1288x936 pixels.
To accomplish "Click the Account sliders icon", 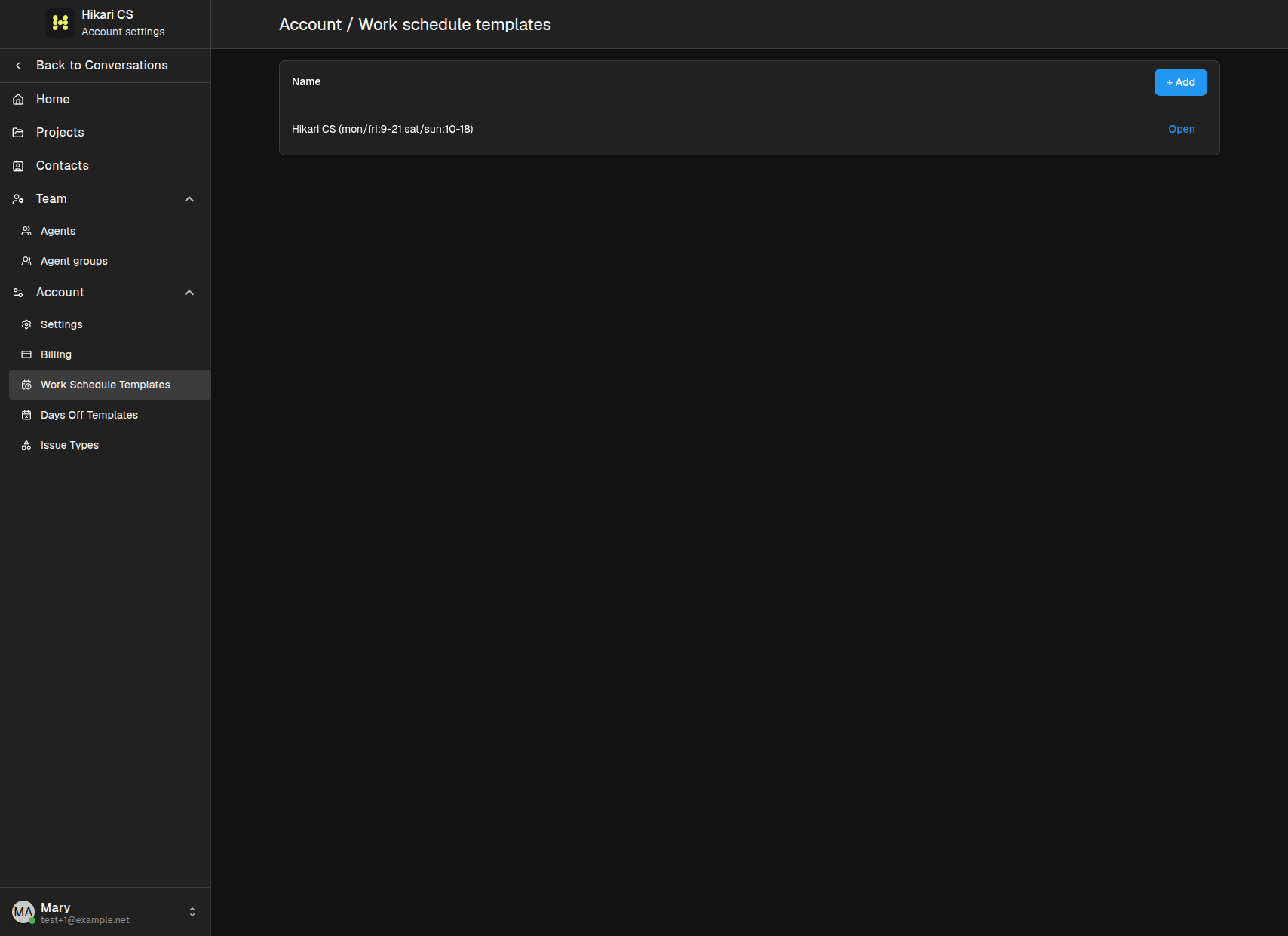I will click(18, 293).
